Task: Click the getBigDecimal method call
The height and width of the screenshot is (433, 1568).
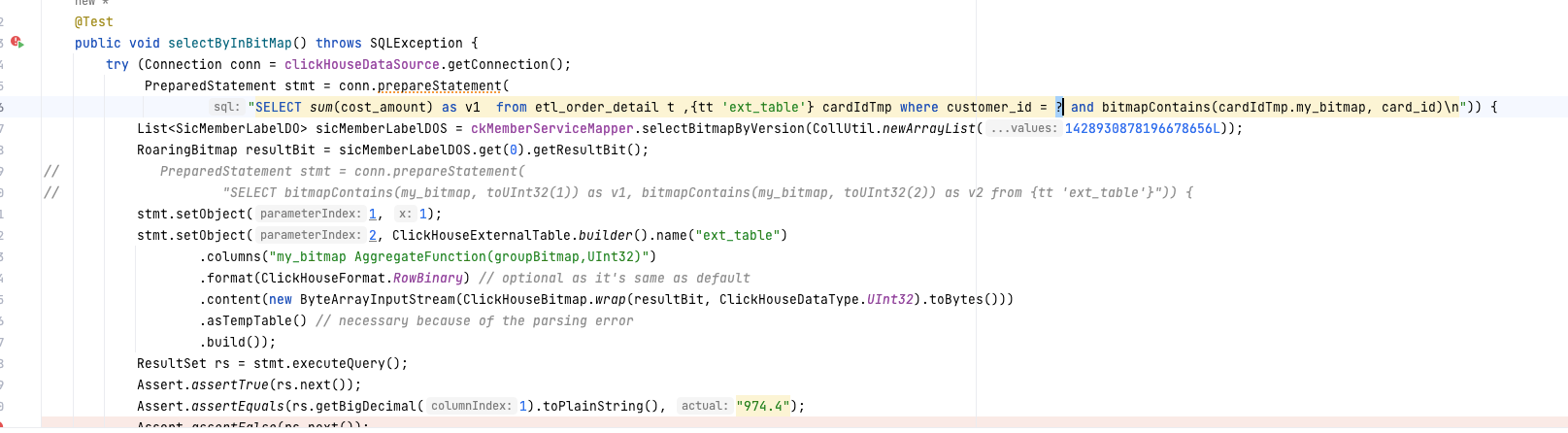Action: pos(370,406)
